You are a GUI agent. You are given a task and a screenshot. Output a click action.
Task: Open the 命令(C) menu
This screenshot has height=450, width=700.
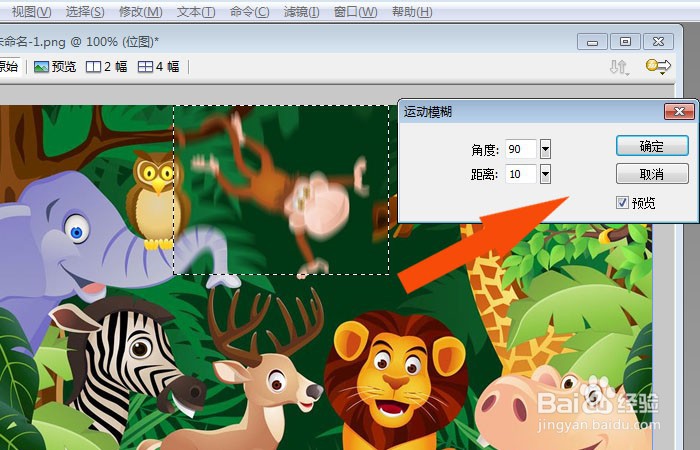[x=250, y=11]
